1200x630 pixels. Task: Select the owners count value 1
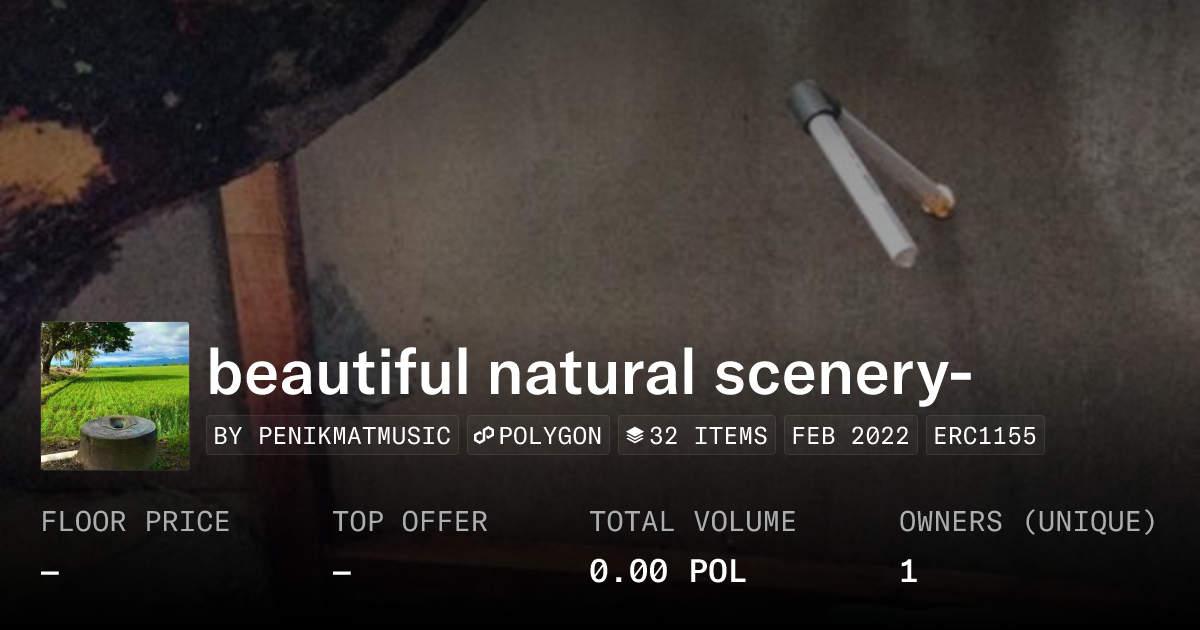coord(908,572)
